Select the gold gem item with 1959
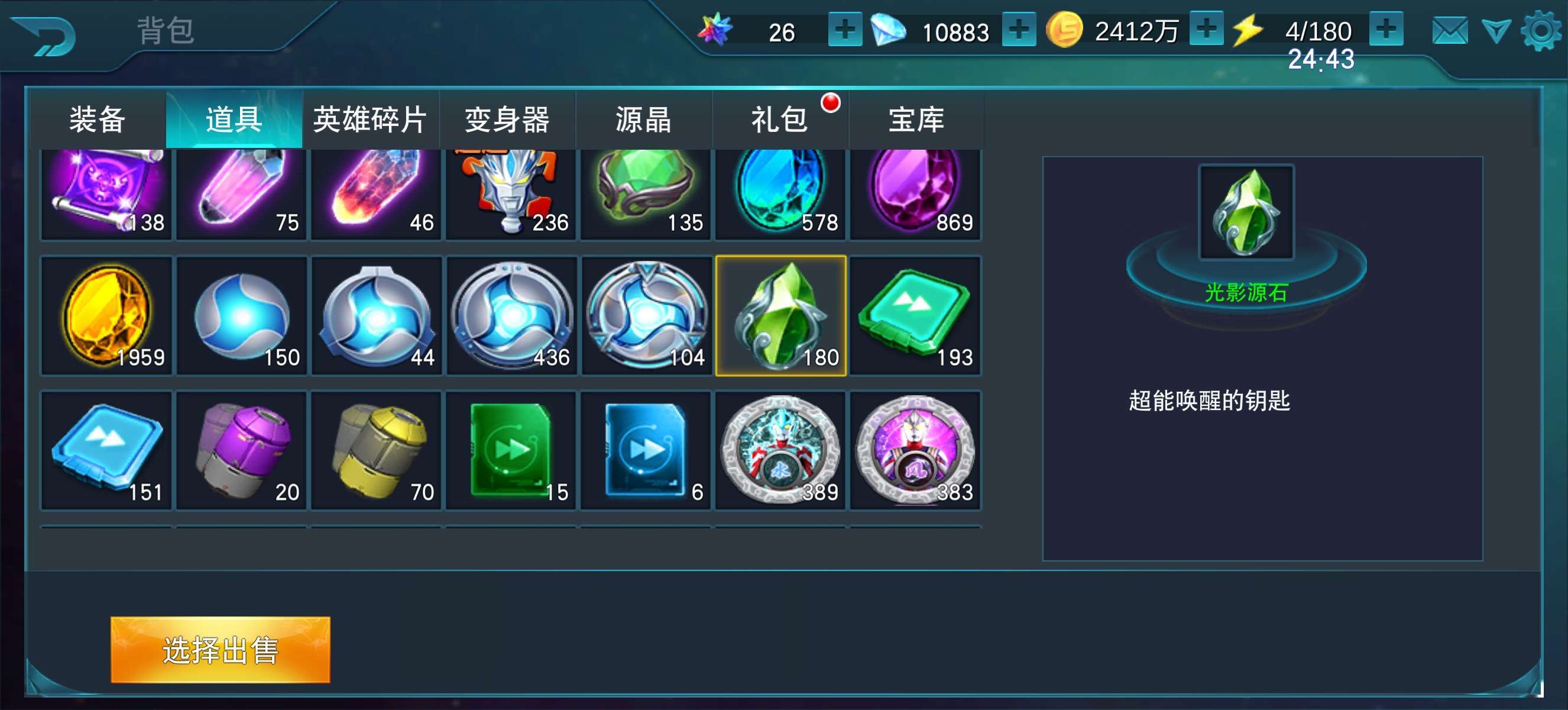1568x710 pixels. tap(106, 315)
